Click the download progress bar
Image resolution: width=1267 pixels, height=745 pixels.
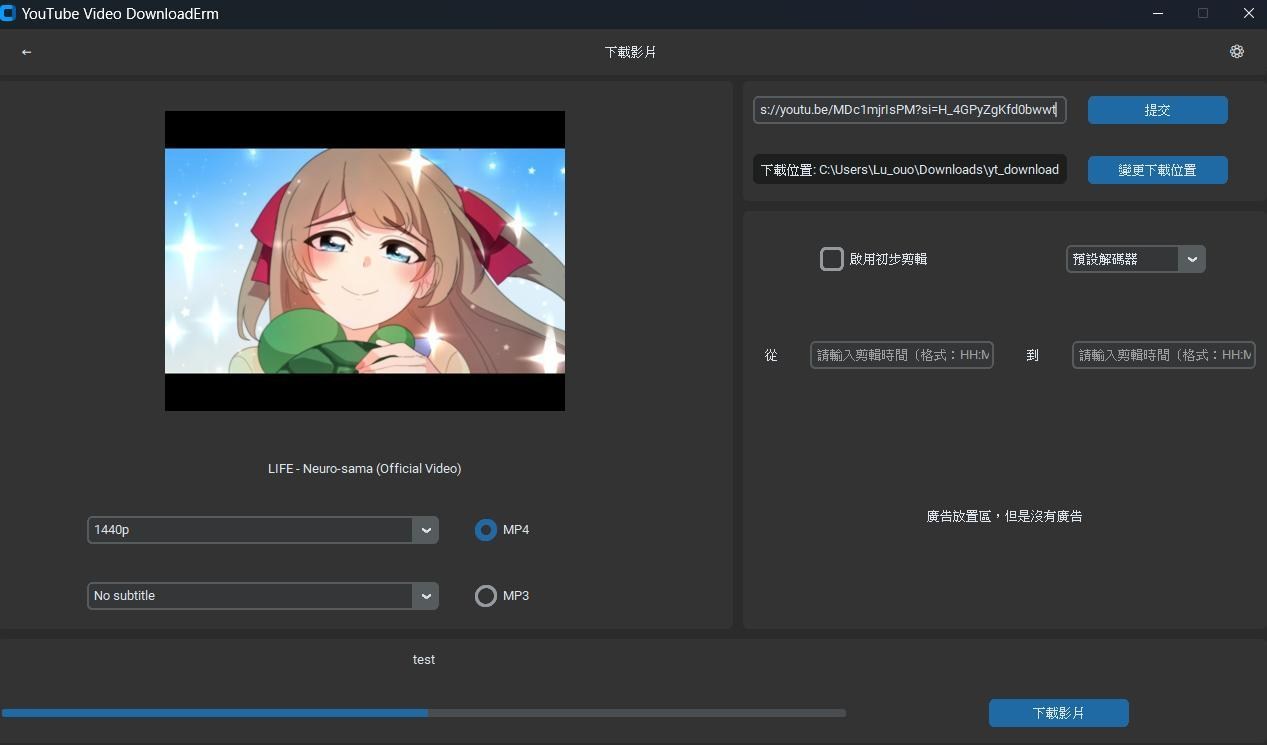click(x=424, y=713)
